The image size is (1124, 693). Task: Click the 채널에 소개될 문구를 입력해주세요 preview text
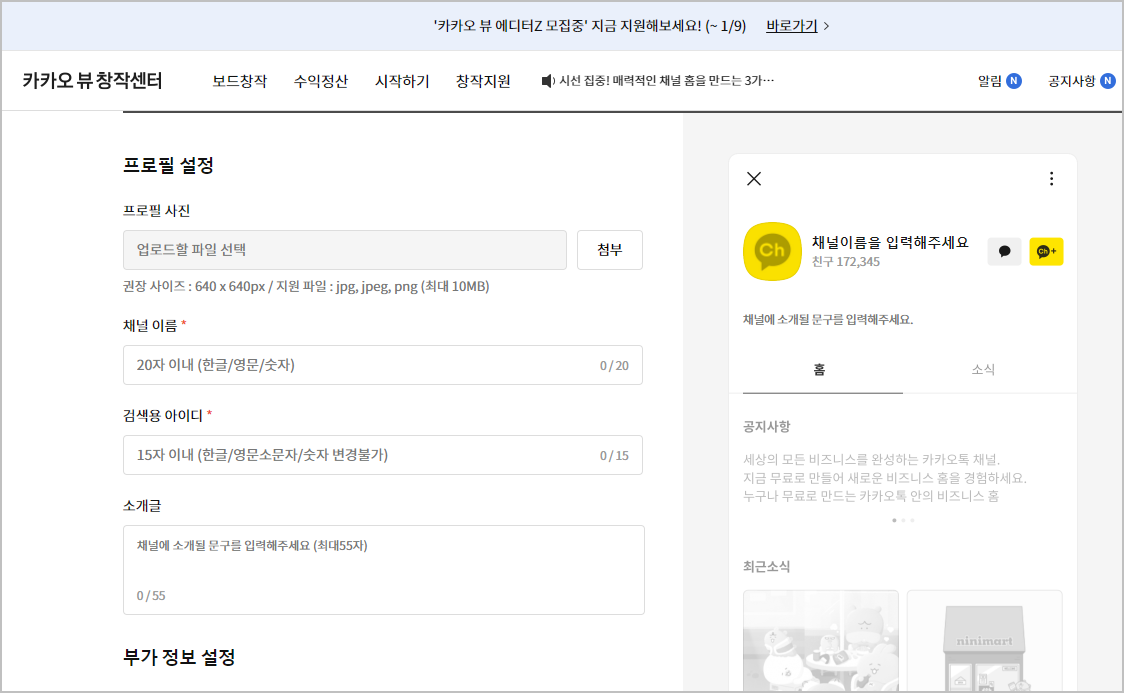(x=828, y=320)
